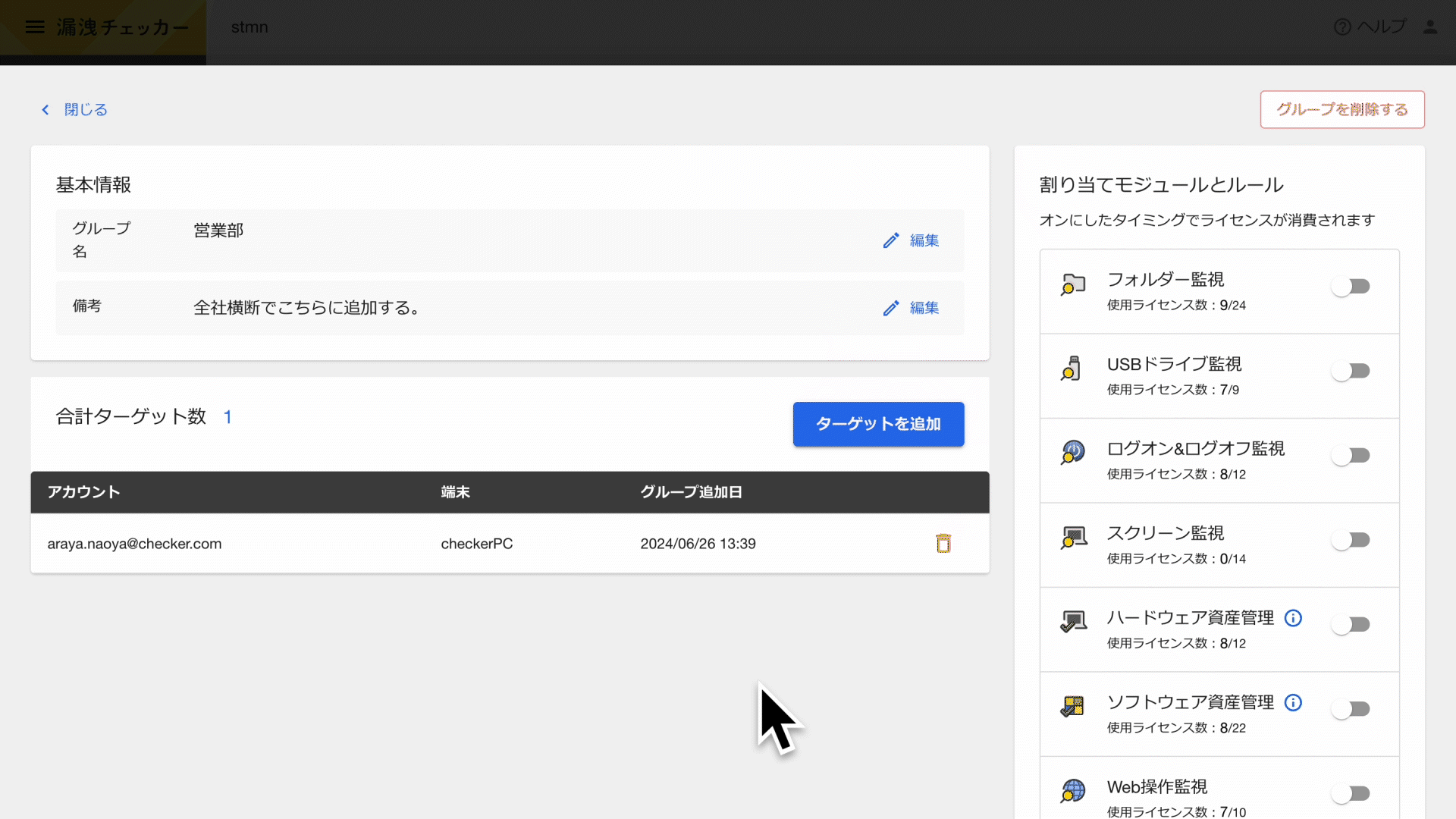
Task: Click the help question mark icon
Action: [x=1342, y=27]
